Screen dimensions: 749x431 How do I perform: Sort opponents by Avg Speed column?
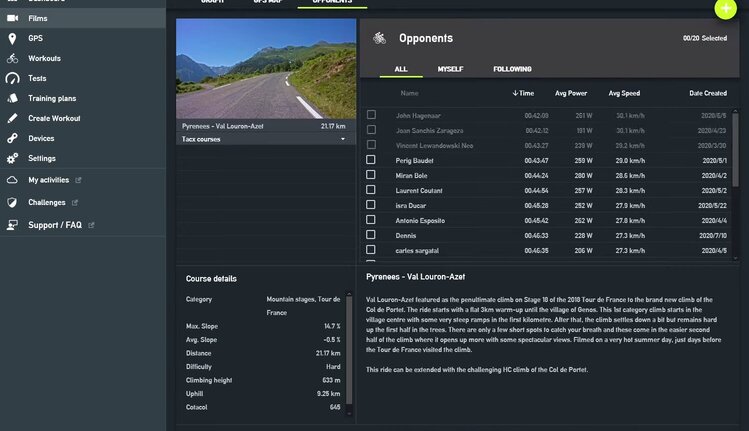(x=624, y=93)
